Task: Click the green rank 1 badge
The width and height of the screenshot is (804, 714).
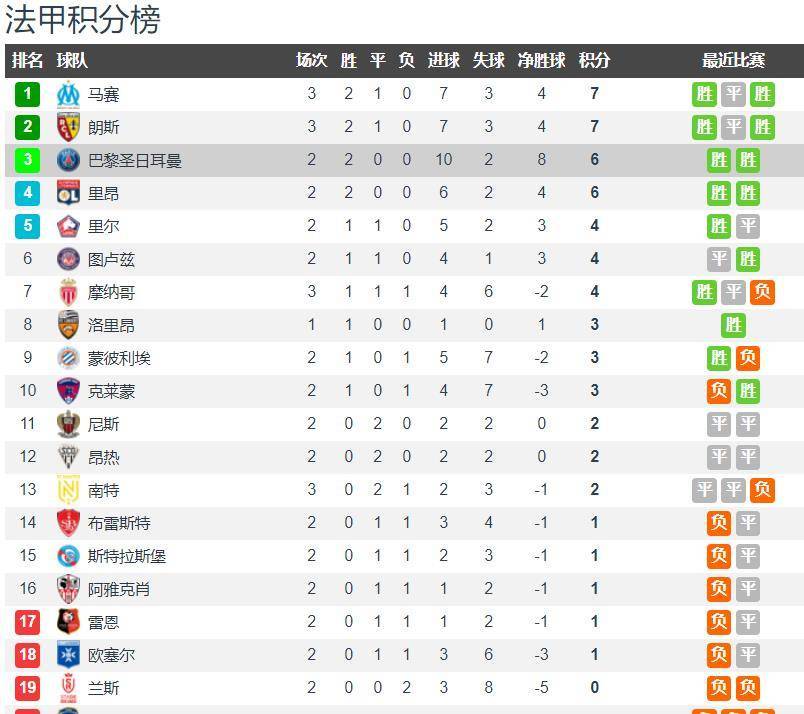Action: click(27, 94)
